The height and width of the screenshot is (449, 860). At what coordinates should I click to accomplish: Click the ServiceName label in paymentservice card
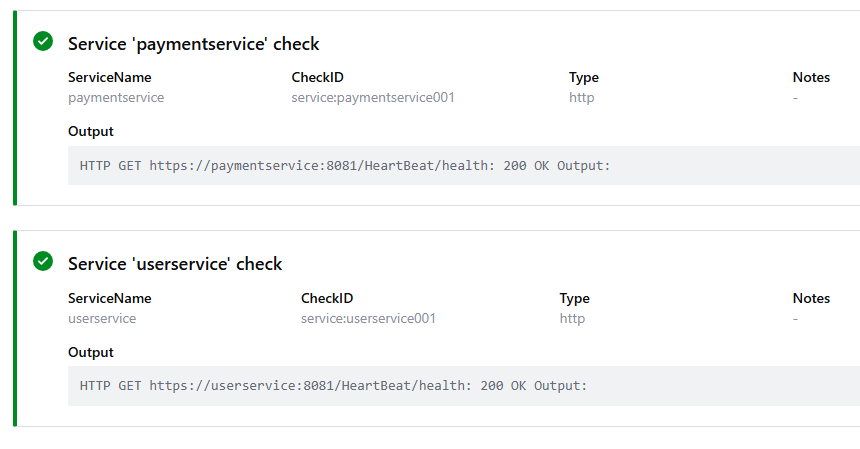click(109, 77)
